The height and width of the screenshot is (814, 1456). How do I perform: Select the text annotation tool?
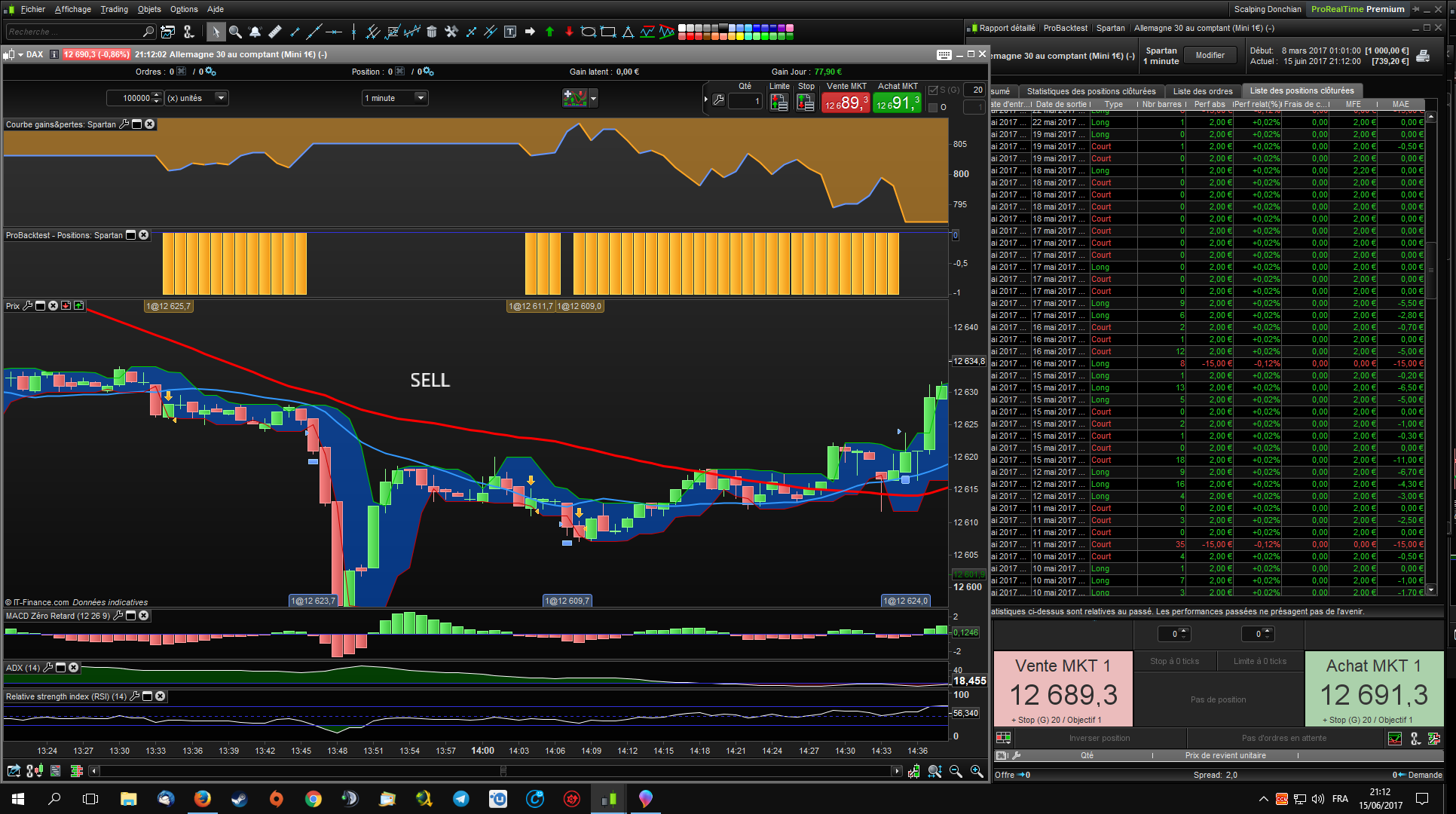510,32
